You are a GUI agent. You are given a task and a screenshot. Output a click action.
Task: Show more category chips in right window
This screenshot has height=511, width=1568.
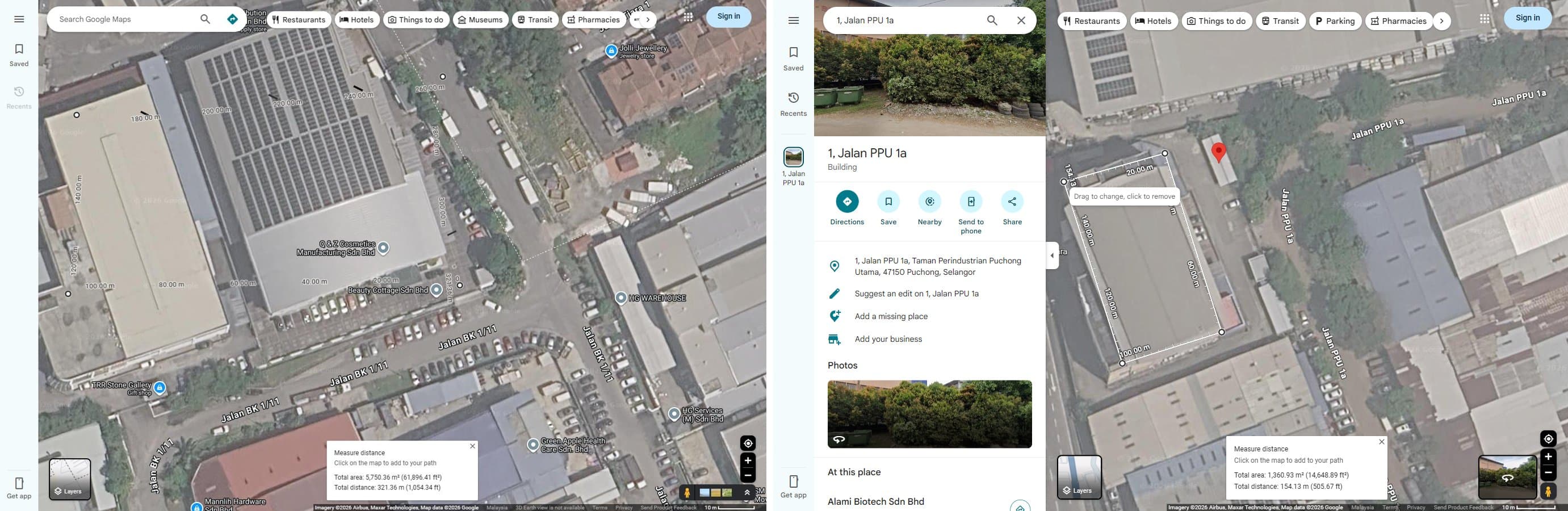click(1441, 20)
